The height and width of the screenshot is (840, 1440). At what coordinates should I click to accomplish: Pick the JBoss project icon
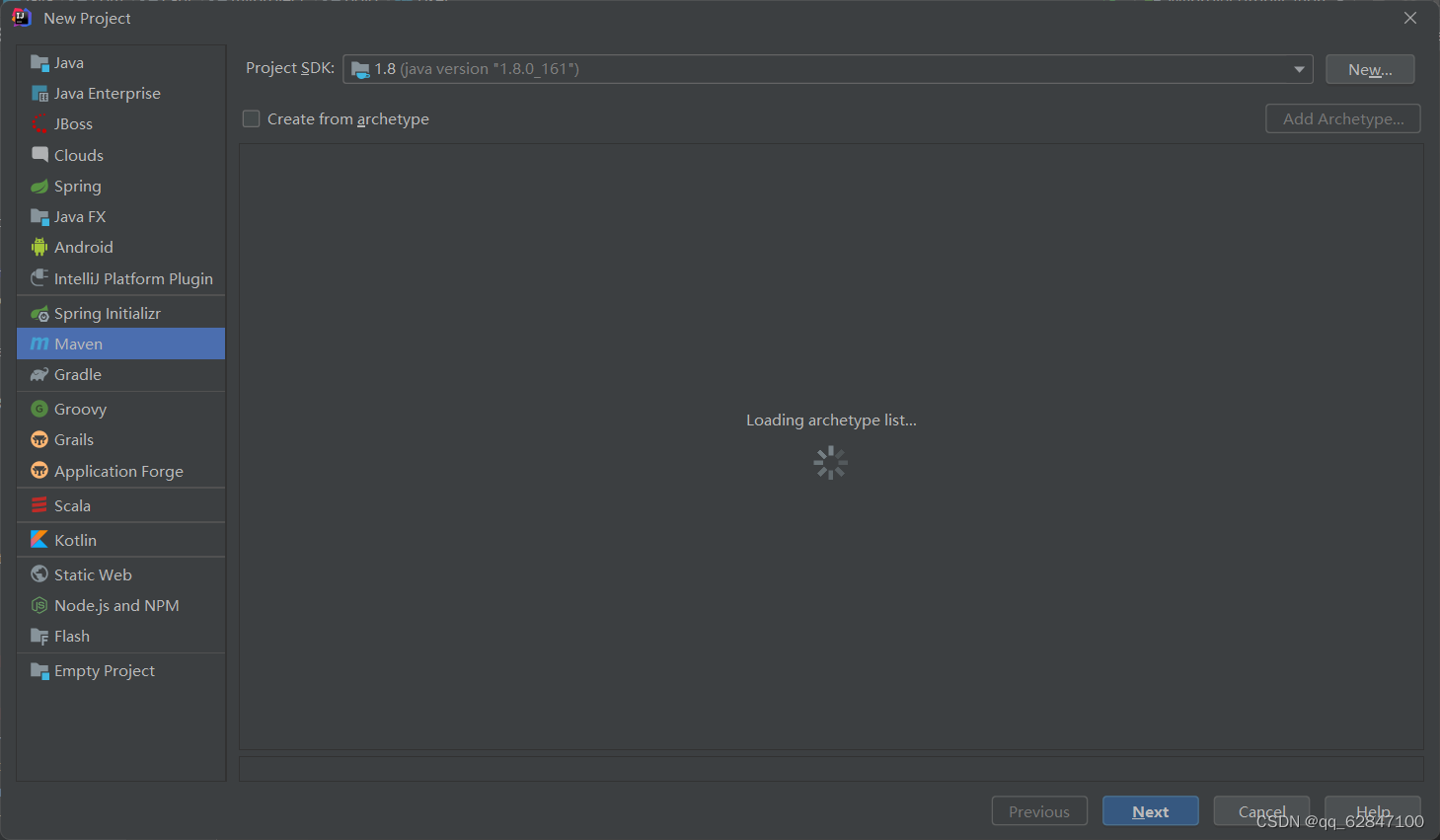tap(39, 124)
